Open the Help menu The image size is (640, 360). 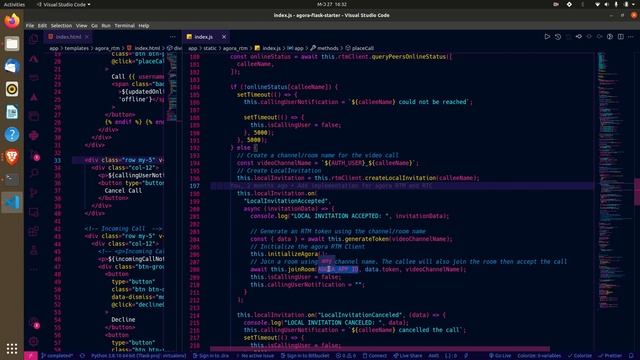pos(144,26)
